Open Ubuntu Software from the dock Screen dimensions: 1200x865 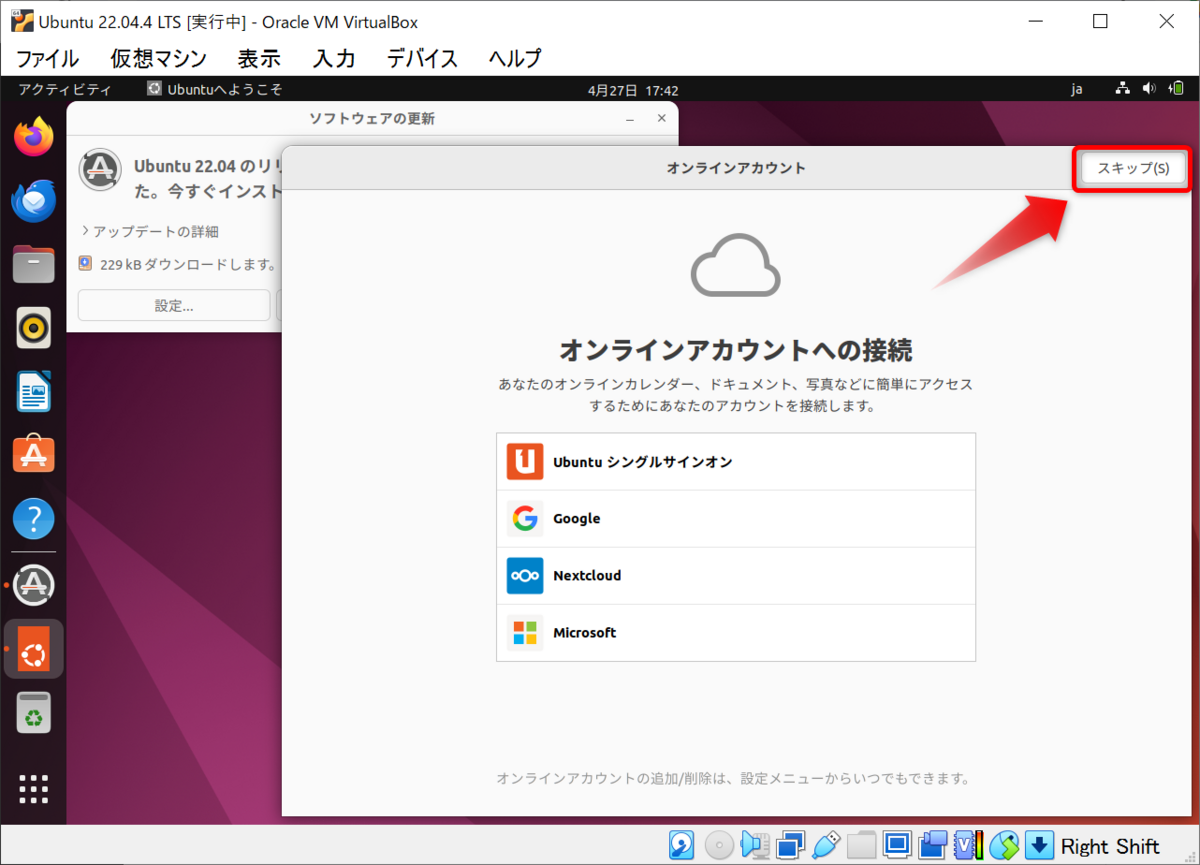[x=34, y=455]
